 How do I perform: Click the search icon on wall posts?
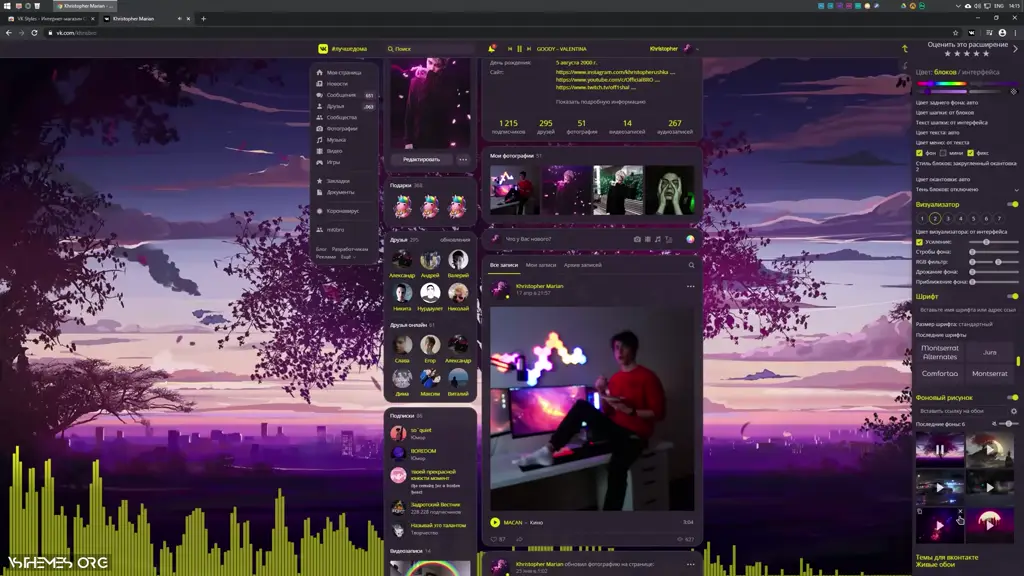coord(691,265)
